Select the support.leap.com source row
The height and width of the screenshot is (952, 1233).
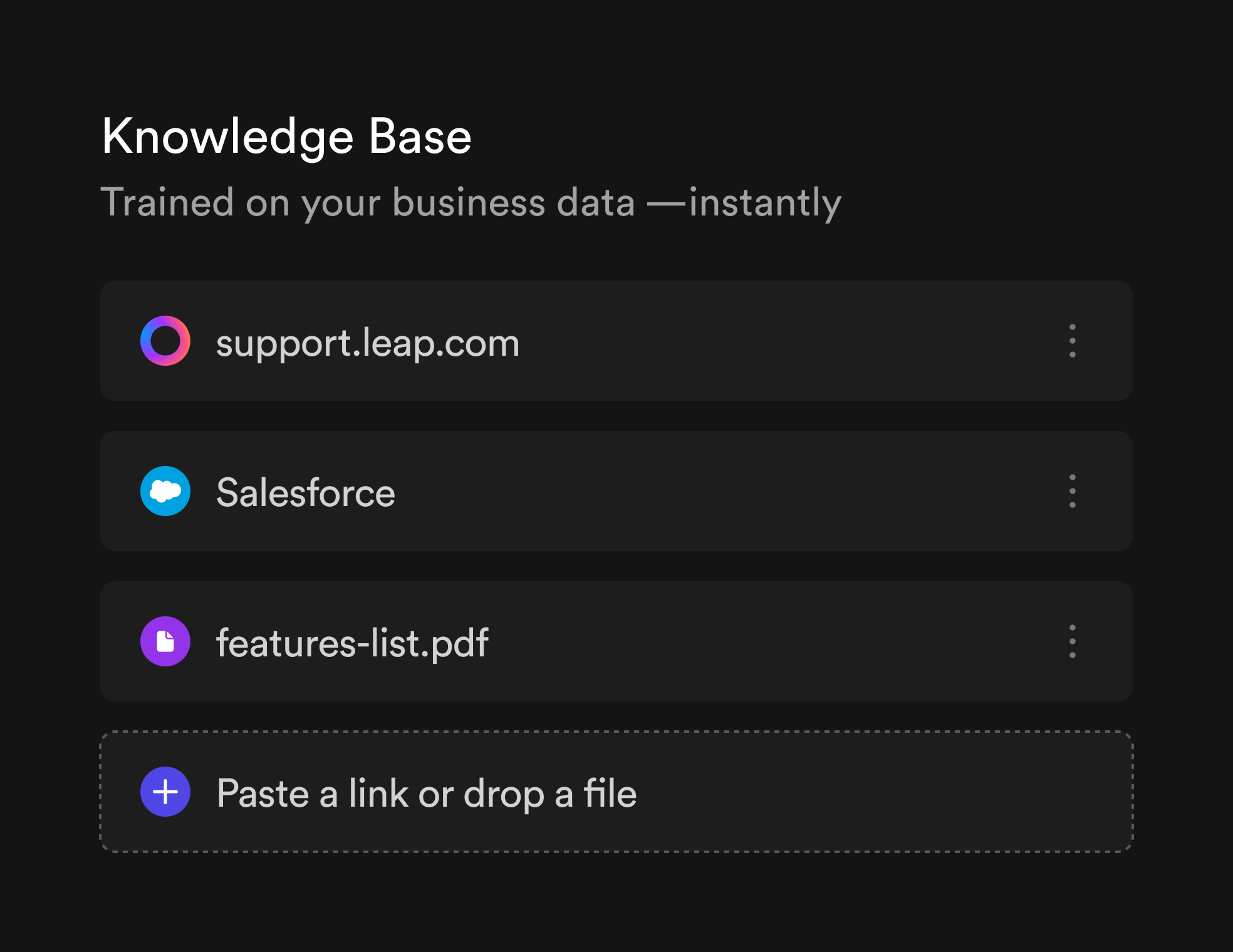pos(616,341)
